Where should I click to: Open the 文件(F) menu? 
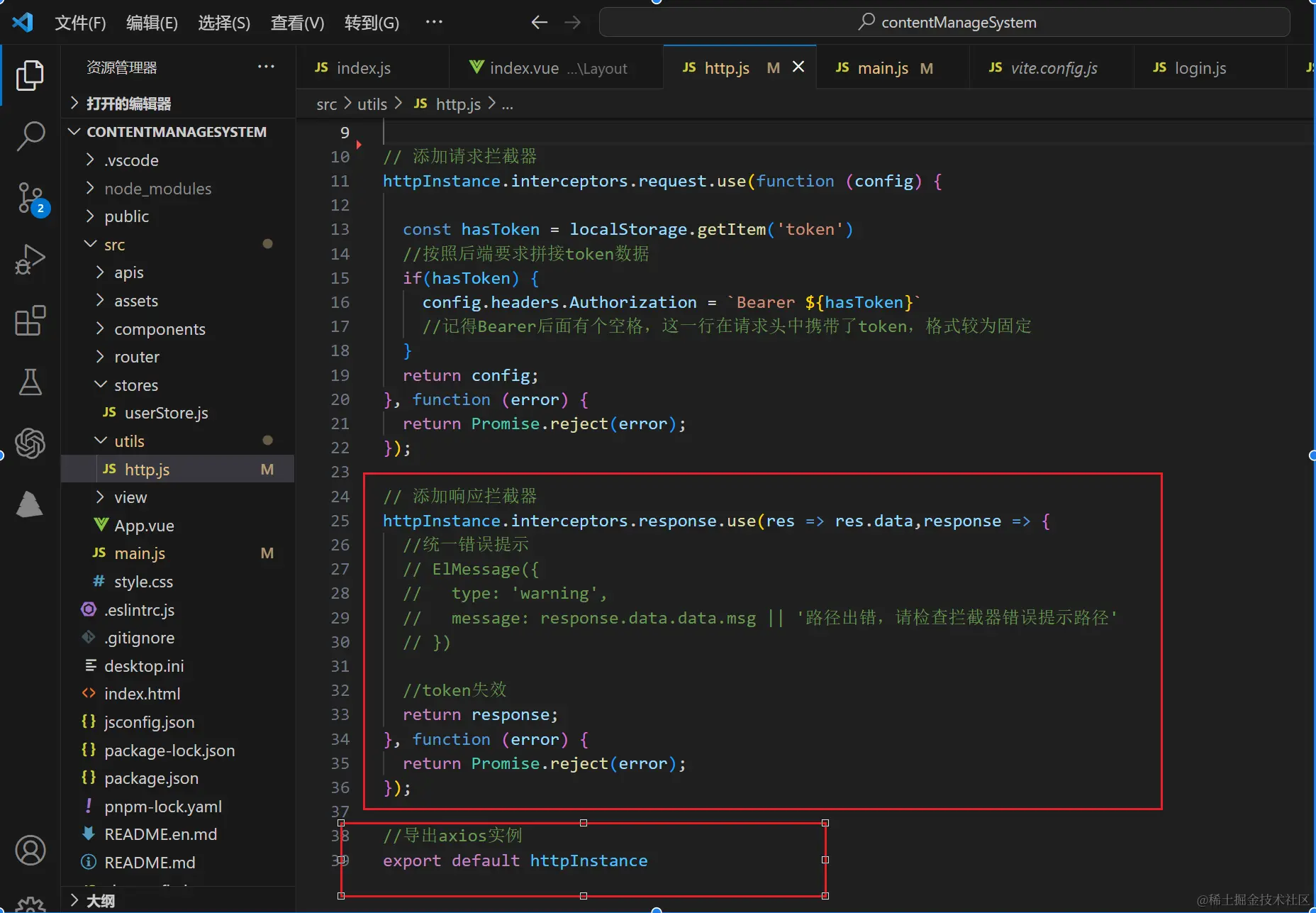click(x=80, y=23)
